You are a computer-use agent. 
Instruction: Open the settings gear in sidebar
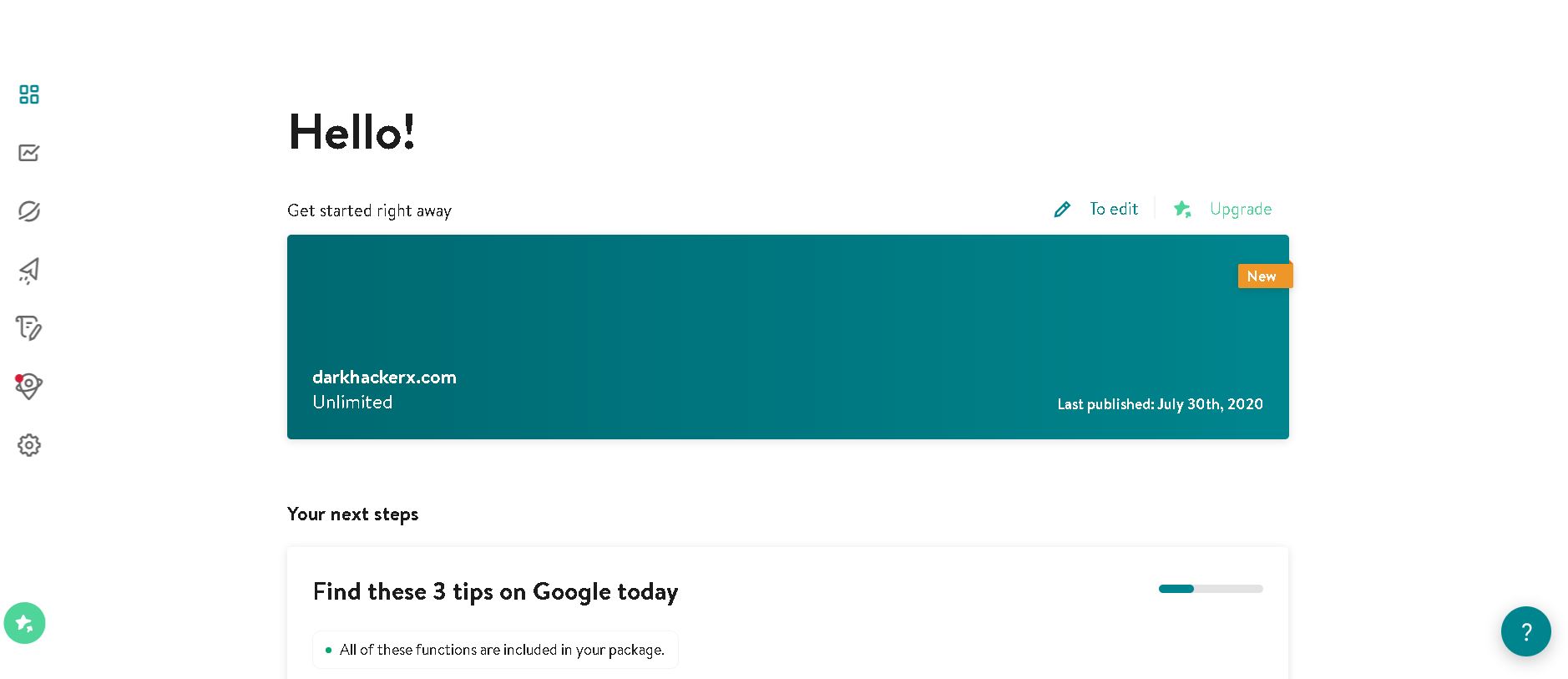(29, 445)
